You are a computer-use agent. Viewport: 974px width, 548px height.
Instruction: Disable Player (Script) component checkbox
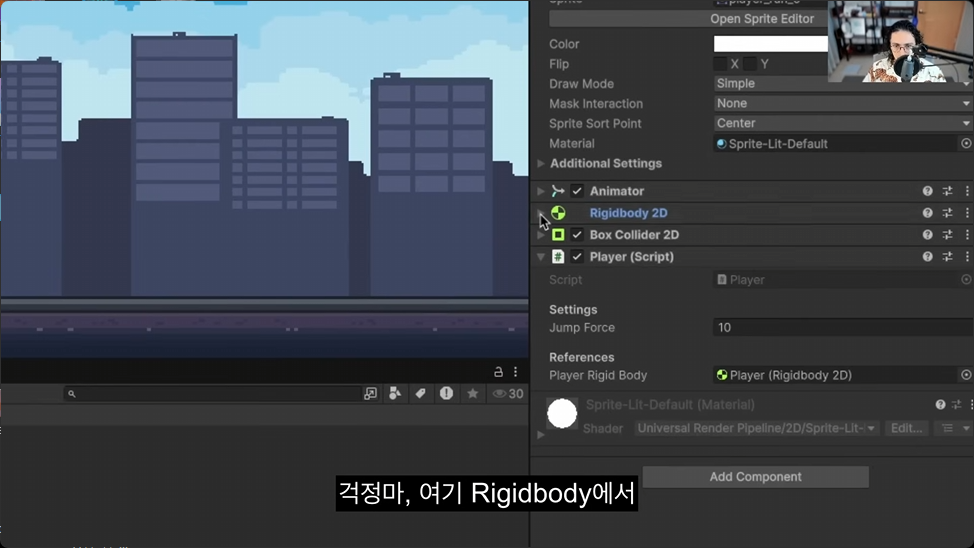577,257
